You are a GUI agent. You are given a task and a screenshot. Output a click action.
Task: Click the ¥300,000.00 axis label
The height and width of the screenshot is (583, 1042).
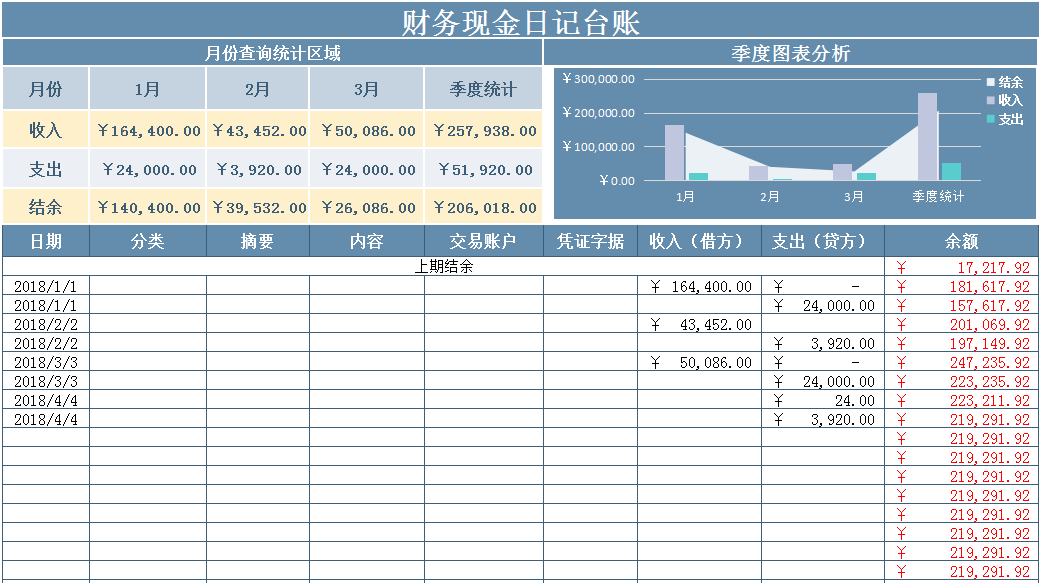click(598, 79)
